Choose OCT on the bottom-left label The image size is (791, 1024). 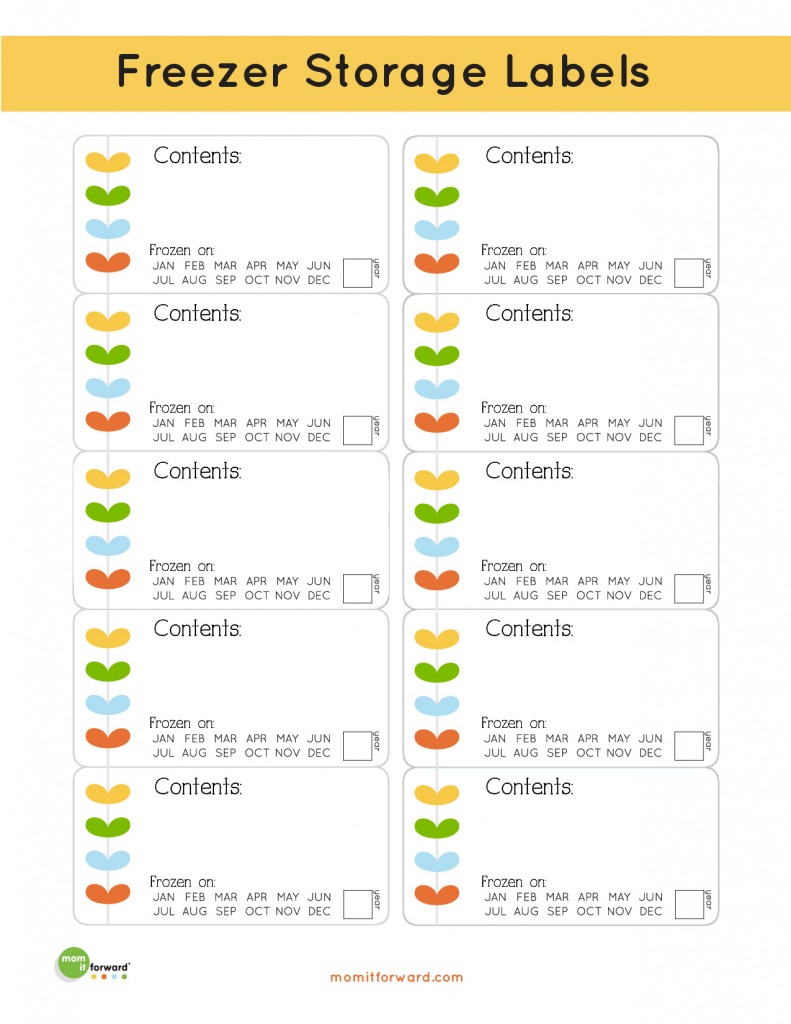257,911
